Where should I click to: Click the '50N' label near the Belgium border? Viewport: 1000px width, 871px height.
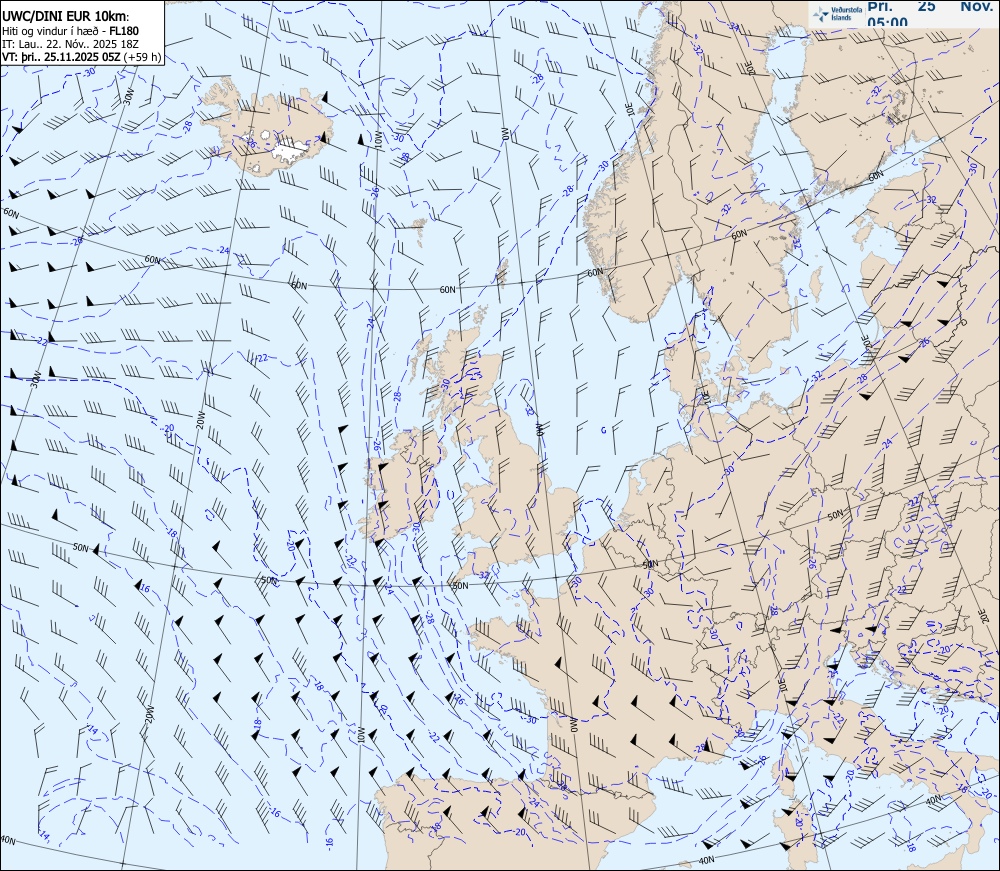tap(650, 564)
